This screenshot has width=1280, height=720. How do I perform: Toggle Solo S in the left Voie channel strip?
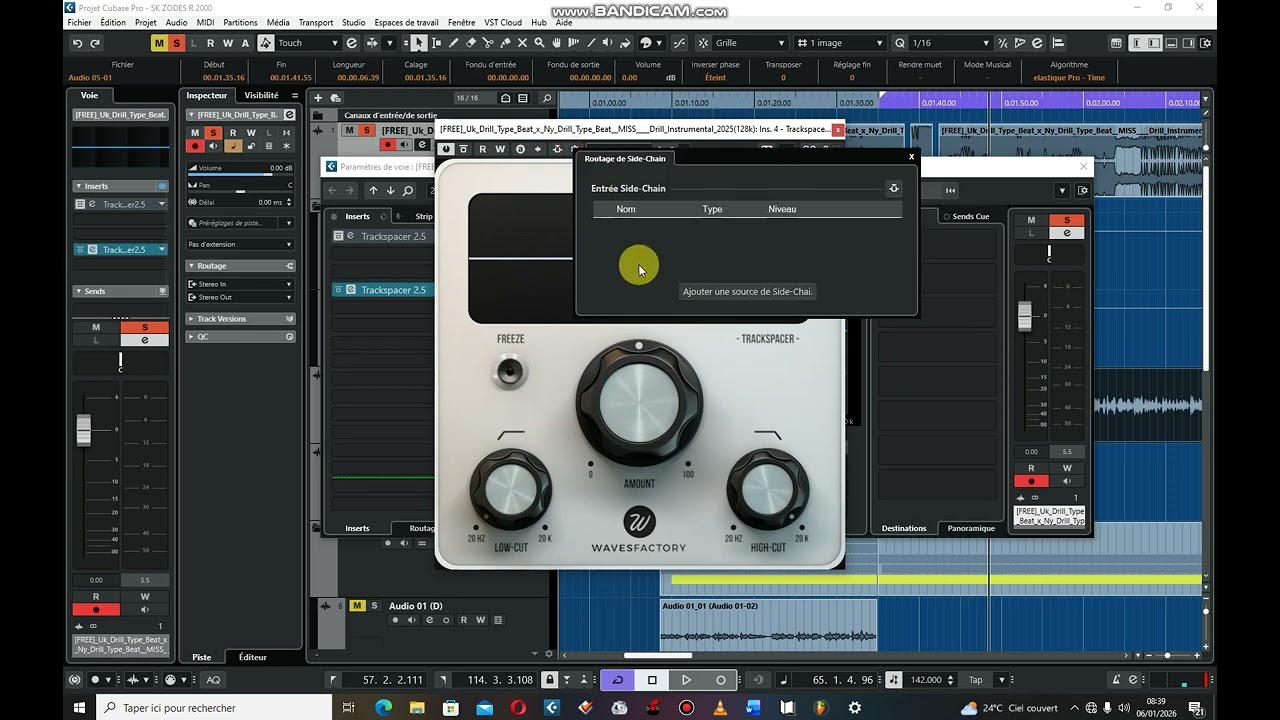(144, 327)
